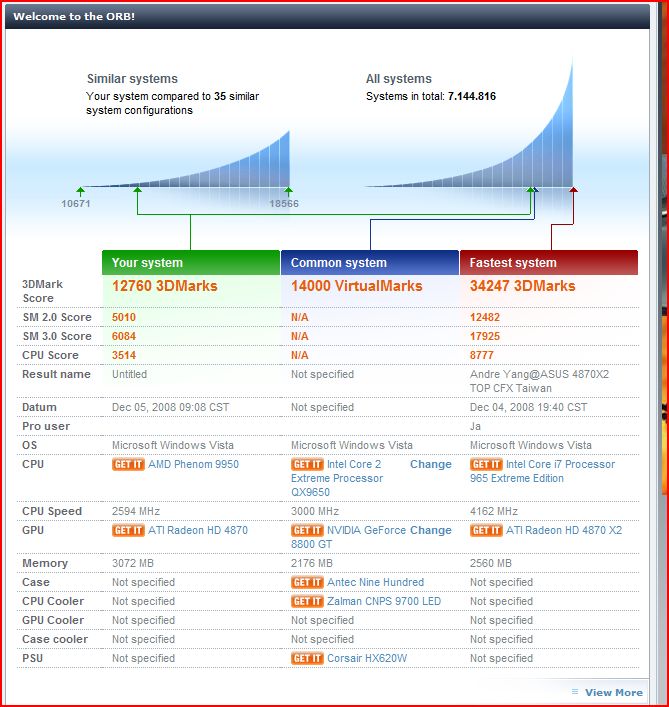Click the Welcome to the ORB! title
Screen dimensions: 669x707
(x=74, y=16)
